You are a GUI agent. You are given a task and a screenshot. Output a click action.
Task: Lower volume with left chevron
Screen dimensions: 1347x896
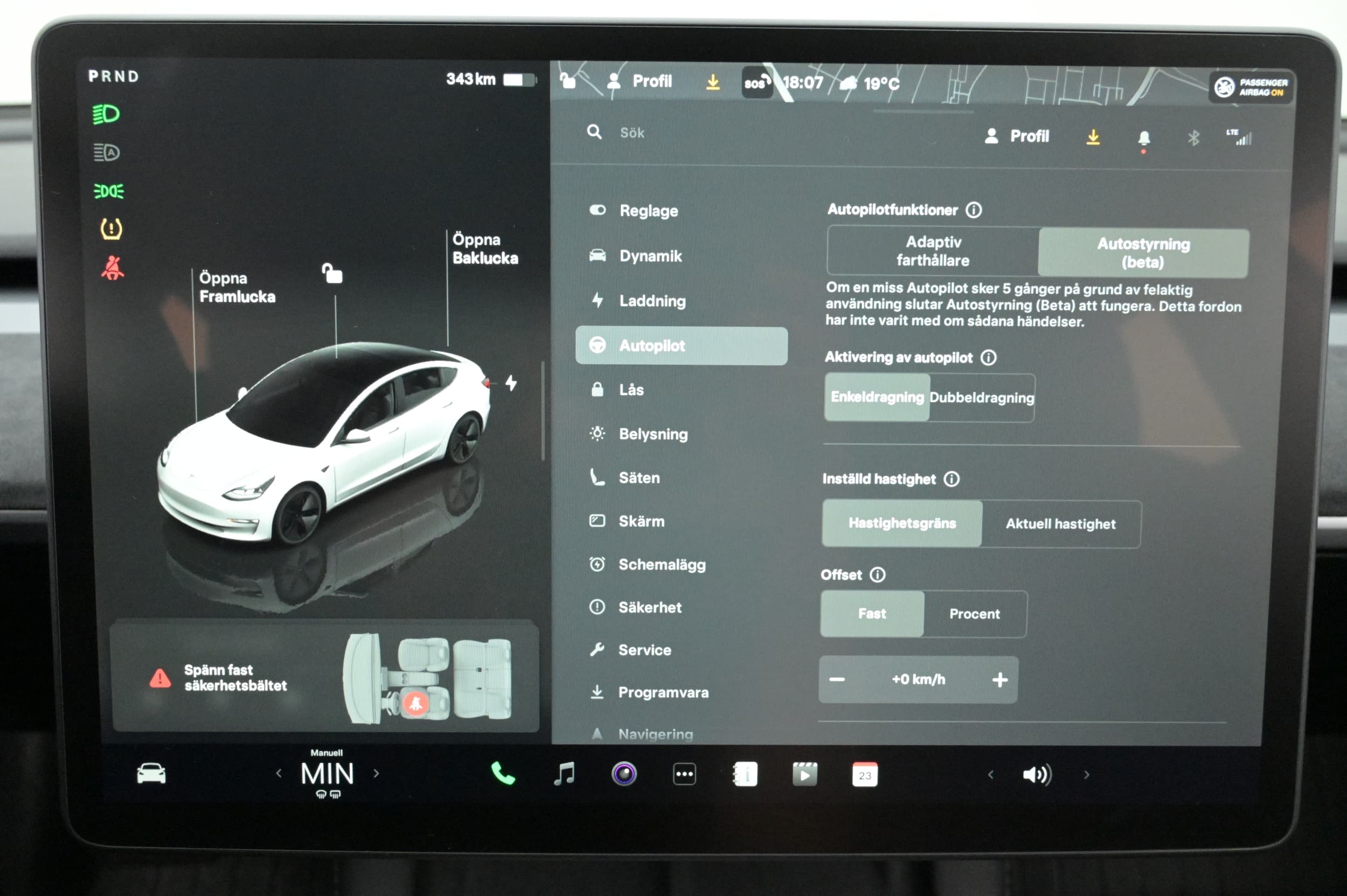click(991, 775)
